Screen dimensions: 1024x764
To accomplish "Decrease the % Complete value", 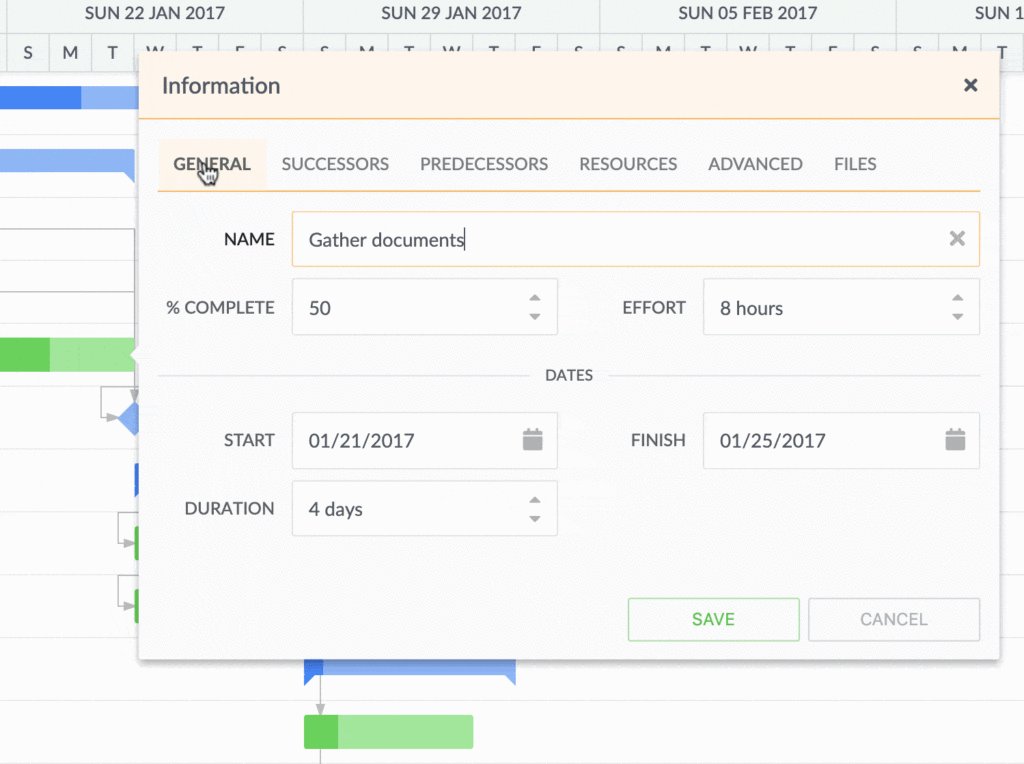I will coord(535,317).
